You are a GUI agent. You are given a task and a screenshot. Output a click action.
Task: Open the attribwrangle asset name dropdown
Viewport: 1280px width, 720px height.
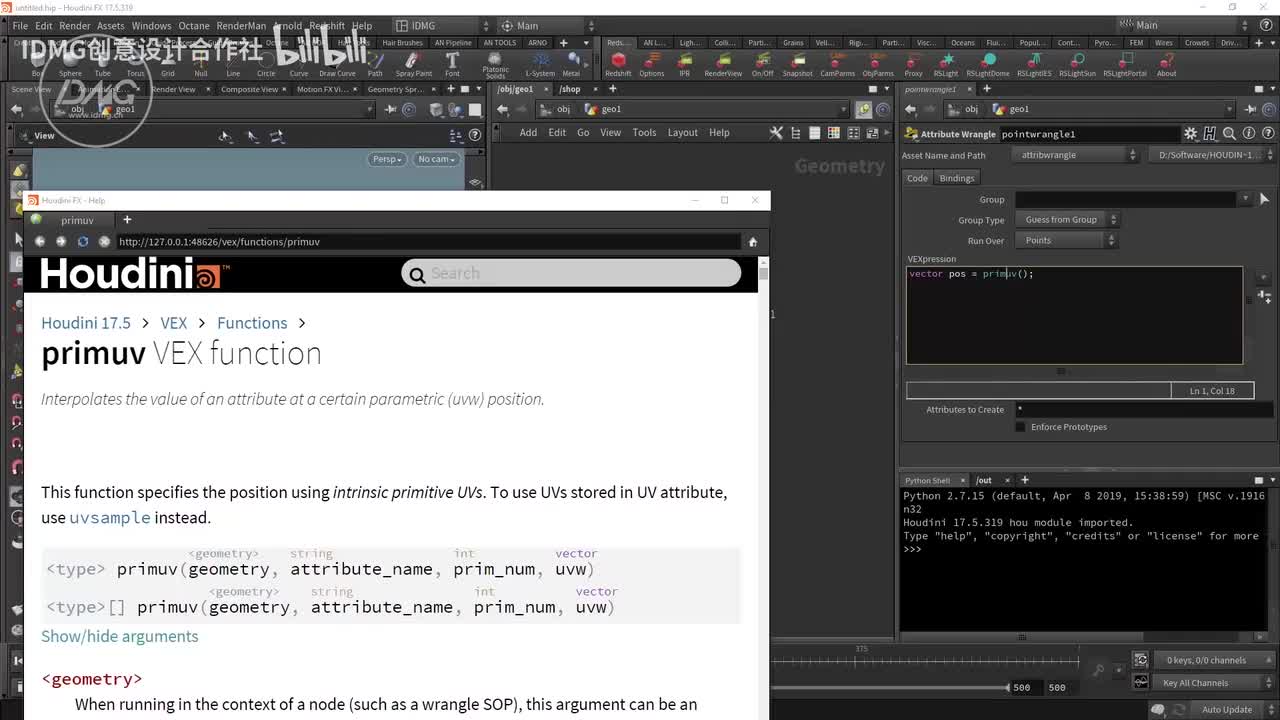(x=1074, y=155)
